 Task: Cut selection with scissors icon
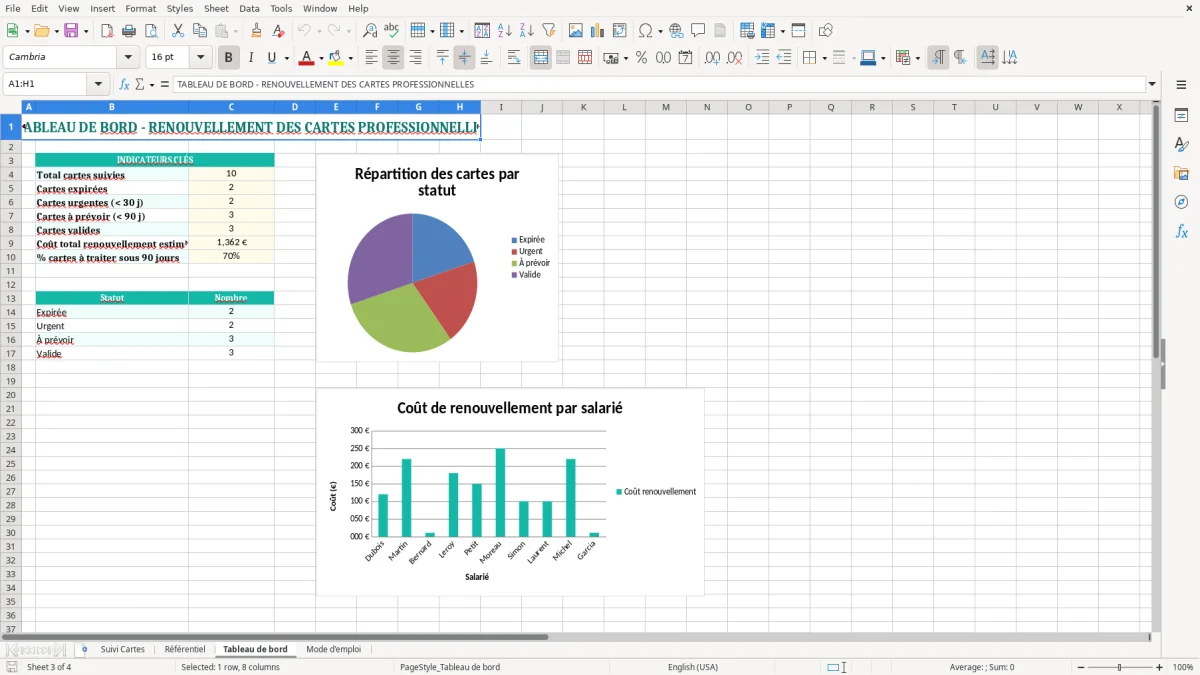tap(178, 31)
